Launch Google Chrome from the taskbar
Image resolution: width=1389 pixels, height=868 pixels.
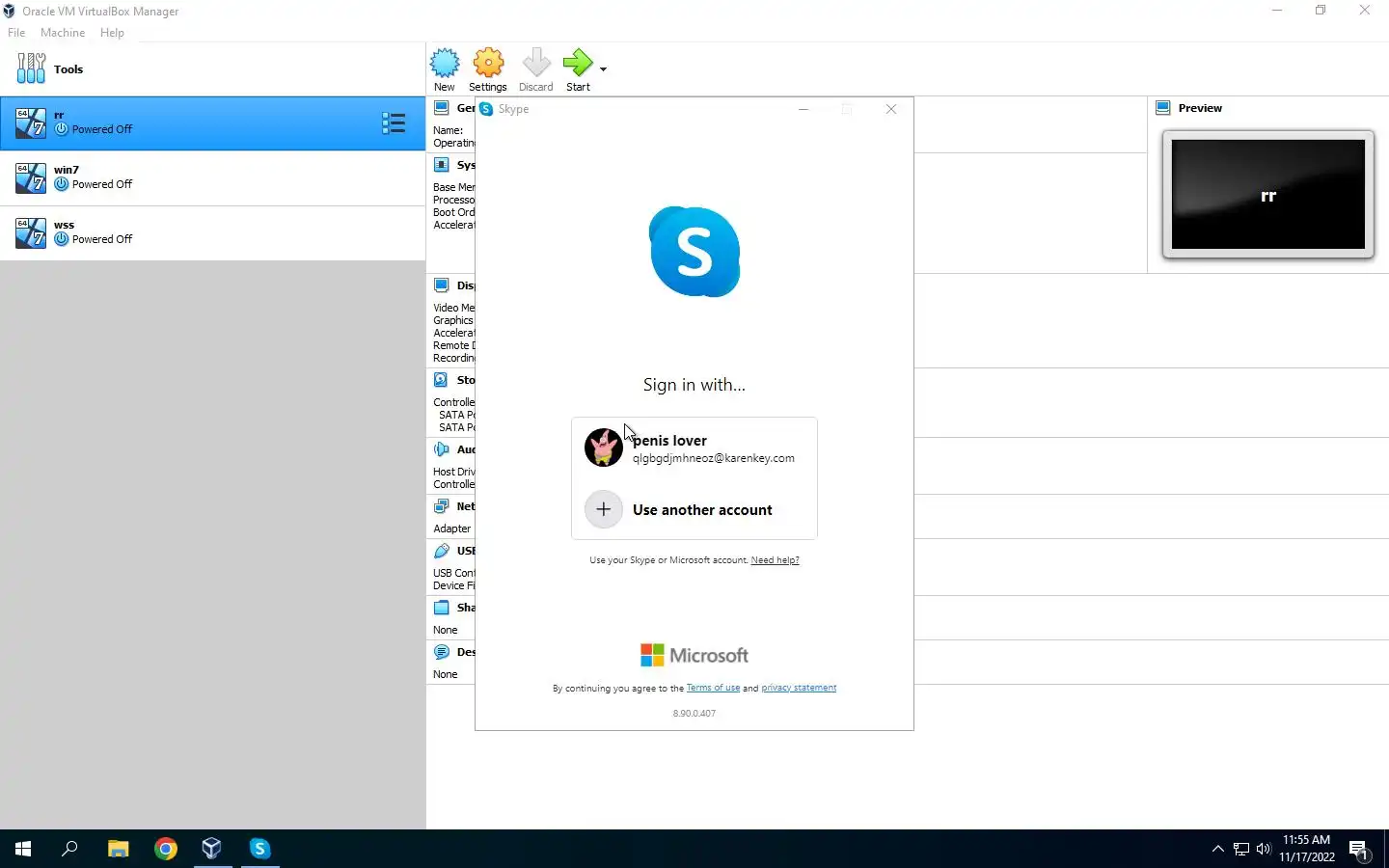tap(166, 849)
